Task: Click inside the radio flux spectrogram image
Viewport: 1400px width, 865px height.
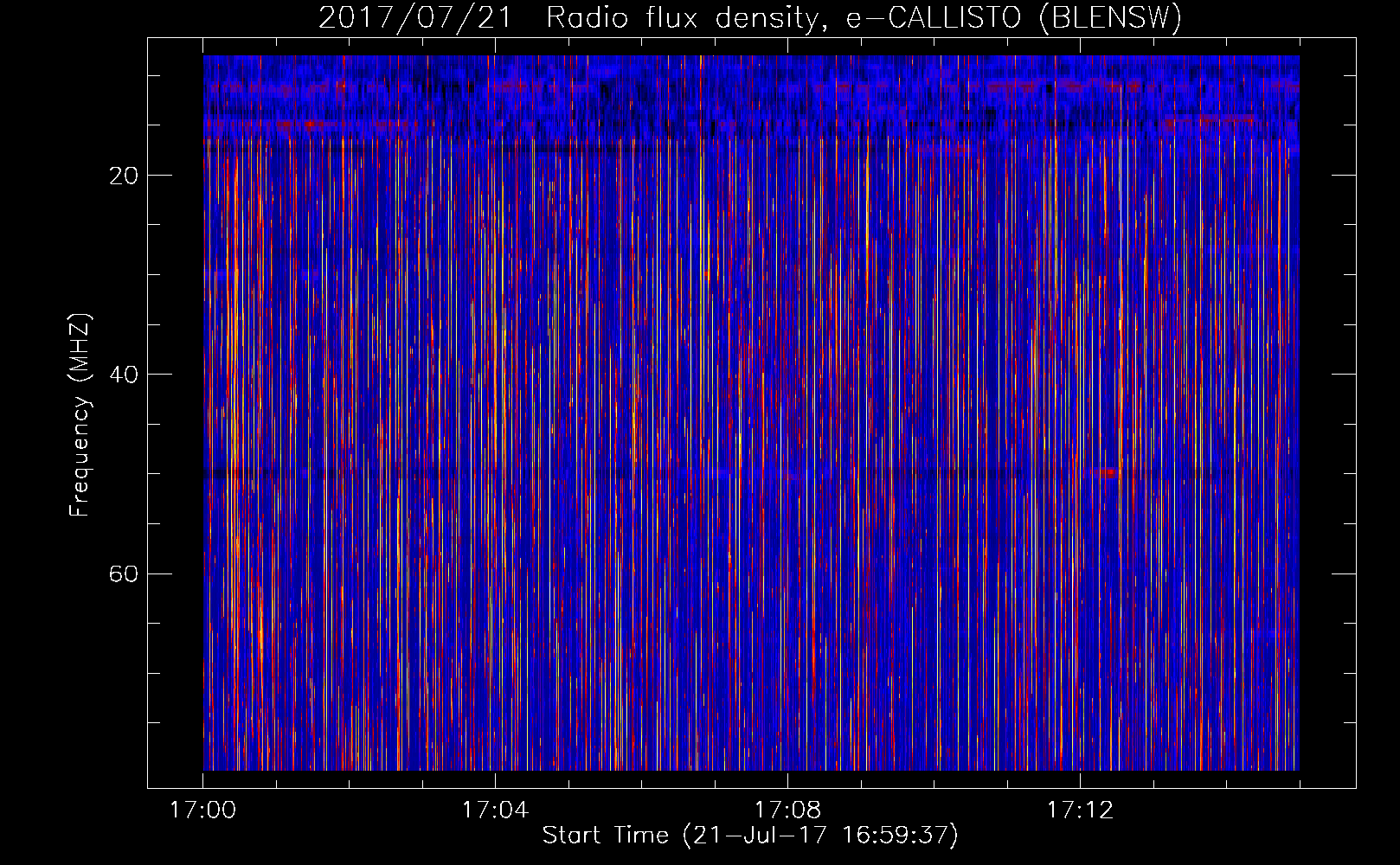Action: (751, 413)
